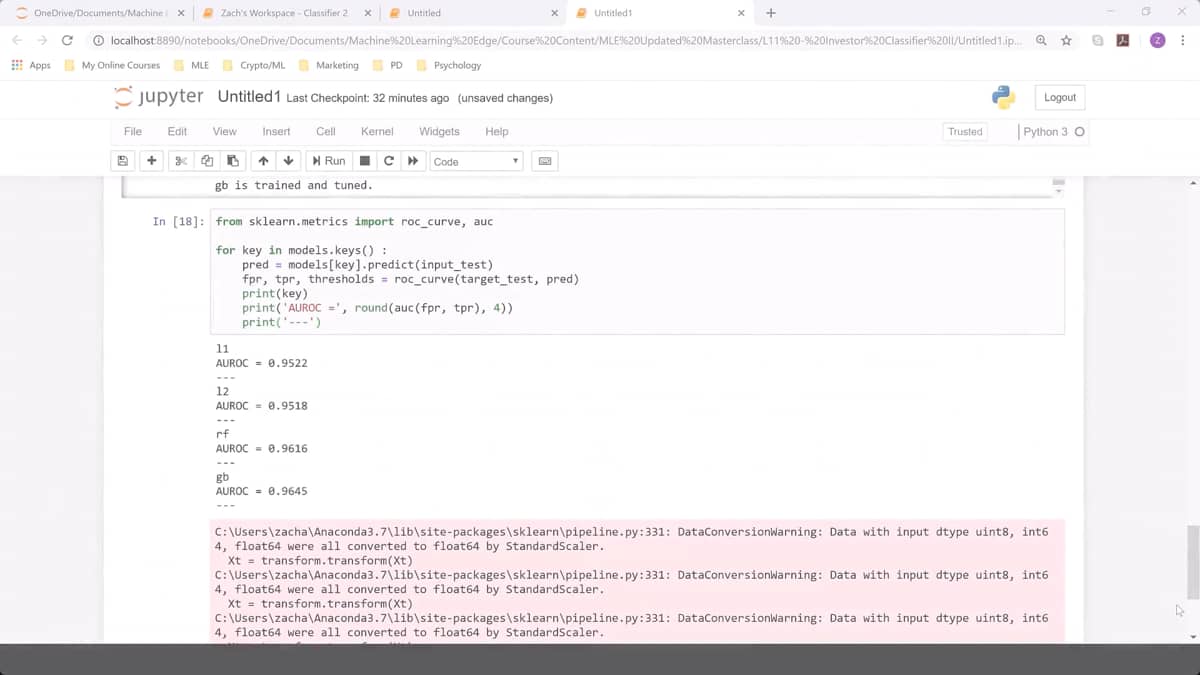Cut selected cells with scissors icon
1200x675 pixels.
tap(181, 161)
